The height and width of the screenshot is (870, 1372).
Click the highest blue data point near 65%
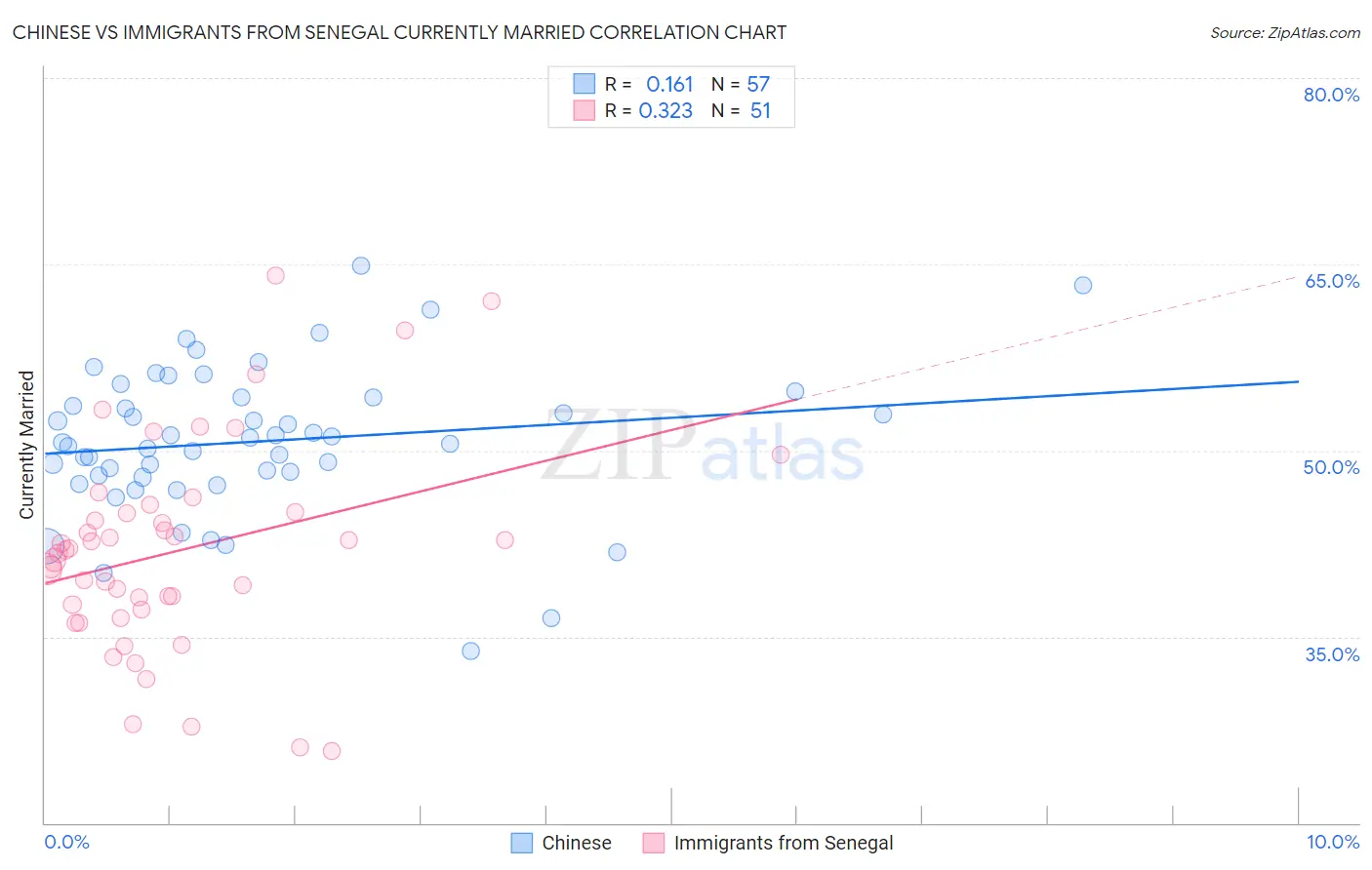(361, 265)
